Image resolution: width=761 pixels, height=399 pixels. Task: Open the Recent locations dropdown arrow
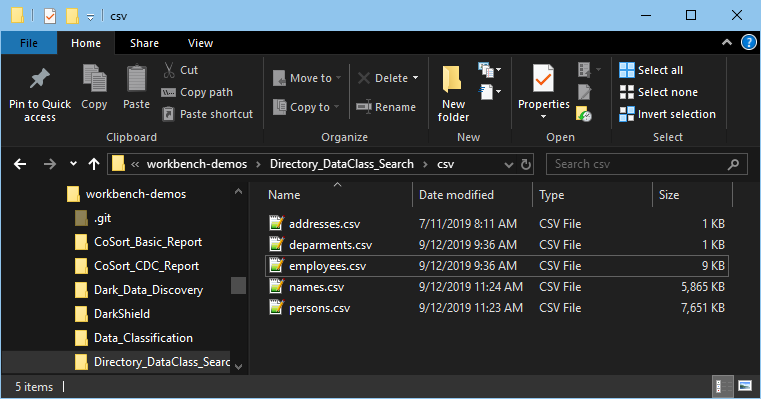tap(73, 164)
